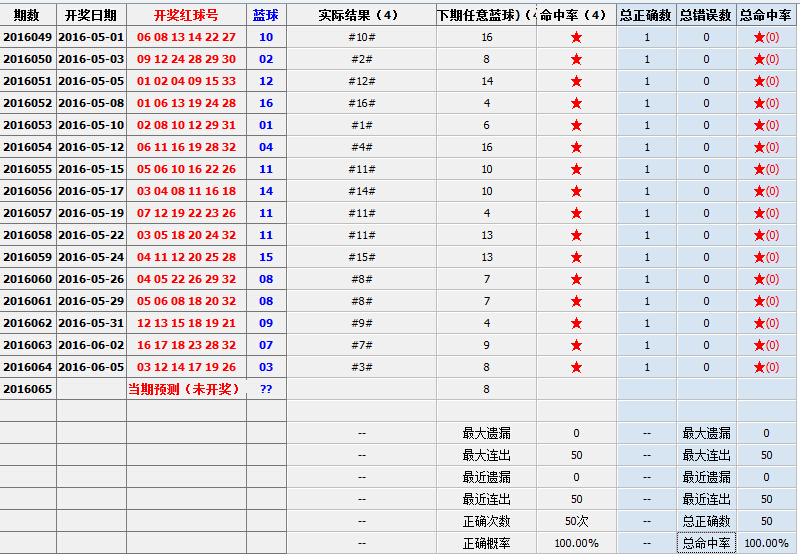Click the focused 总命中率 summary cell

pyautogui.click(x=707, y=543)
